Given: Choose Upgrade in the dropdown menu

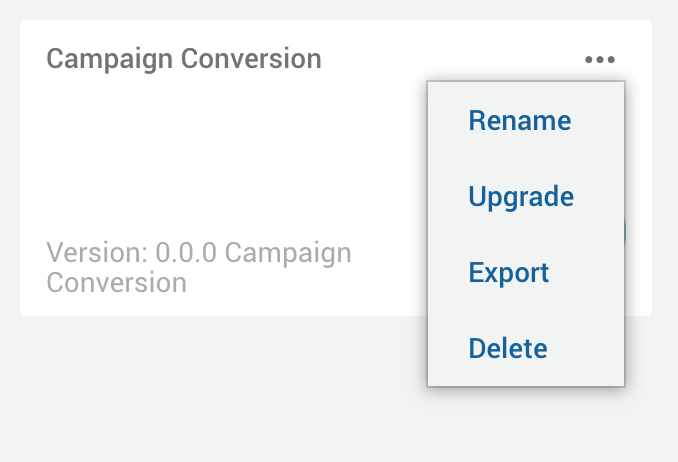Looking at the screenshot, I should 520,197.
